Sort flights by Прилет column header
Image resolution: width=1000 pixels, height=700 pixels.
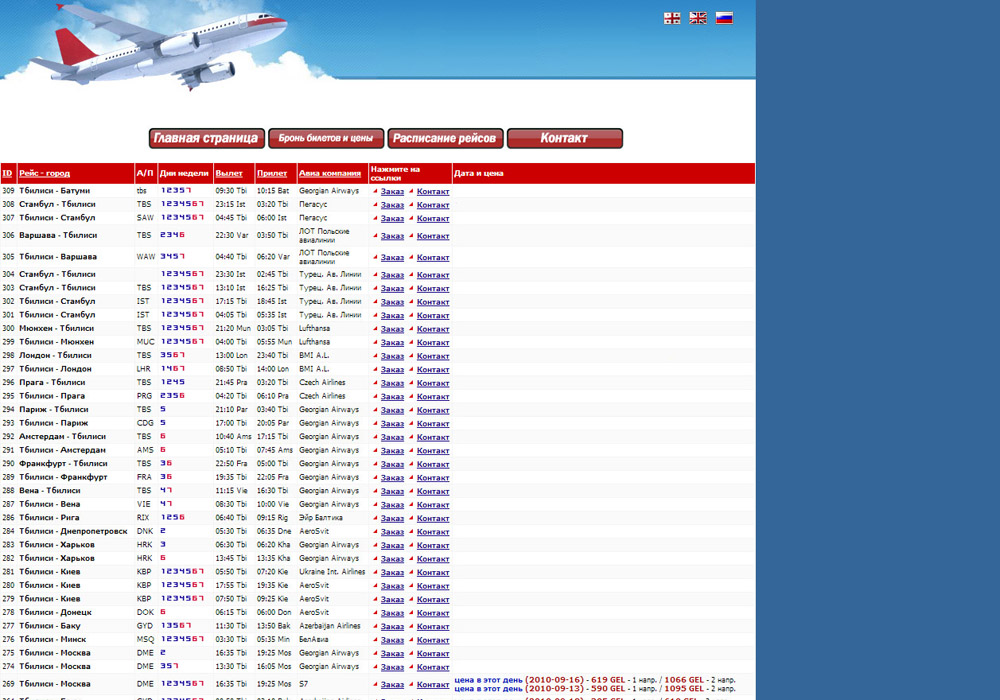click(x=271, y=174)
